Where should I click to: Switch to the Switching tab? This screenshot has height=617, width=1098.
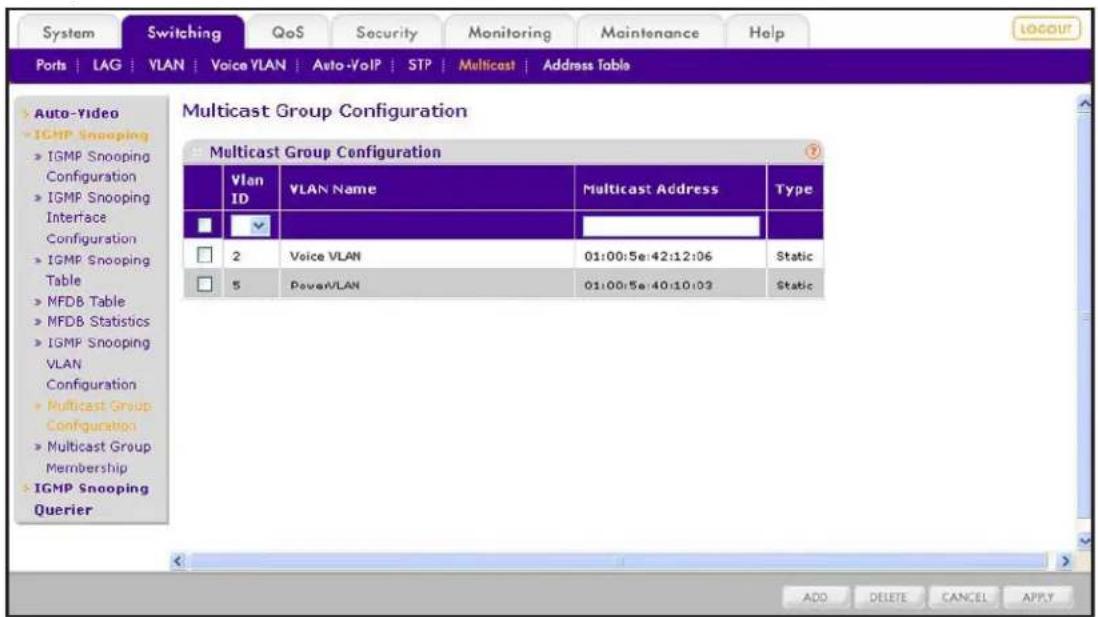coord(183,33)
